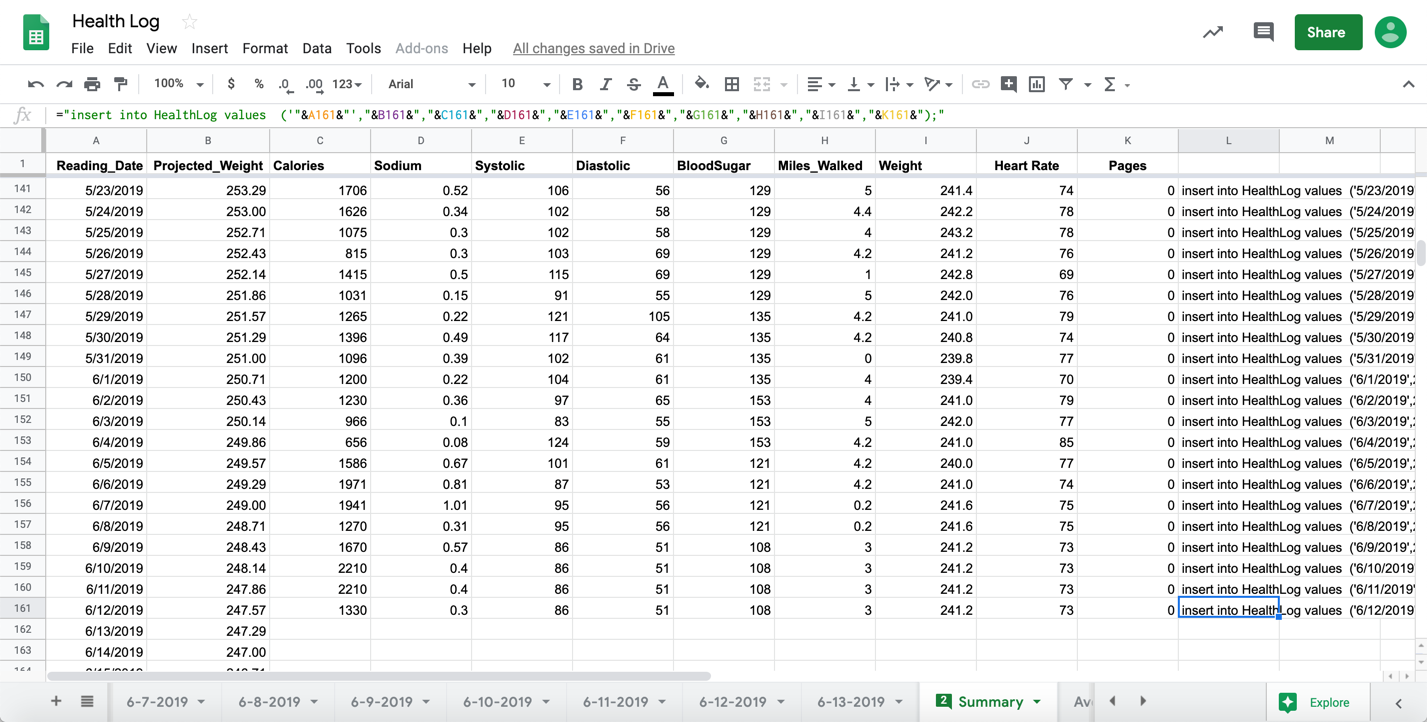Select the cell with date 6/13/2019
Image resolution: width=1427 pixels, height=722 pixels.
(x=96, y=631)
